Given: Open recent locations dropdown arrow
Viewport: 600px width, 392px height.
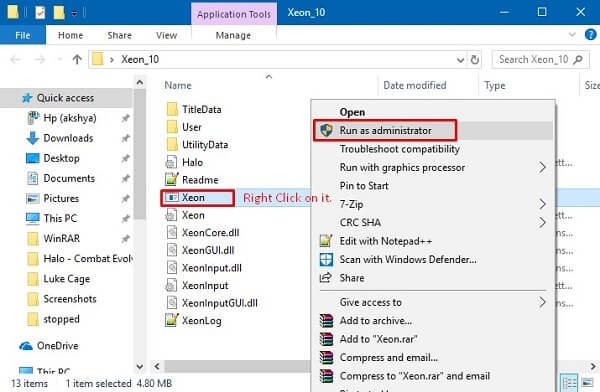Looking at the screenshot, I should point(59,59).
